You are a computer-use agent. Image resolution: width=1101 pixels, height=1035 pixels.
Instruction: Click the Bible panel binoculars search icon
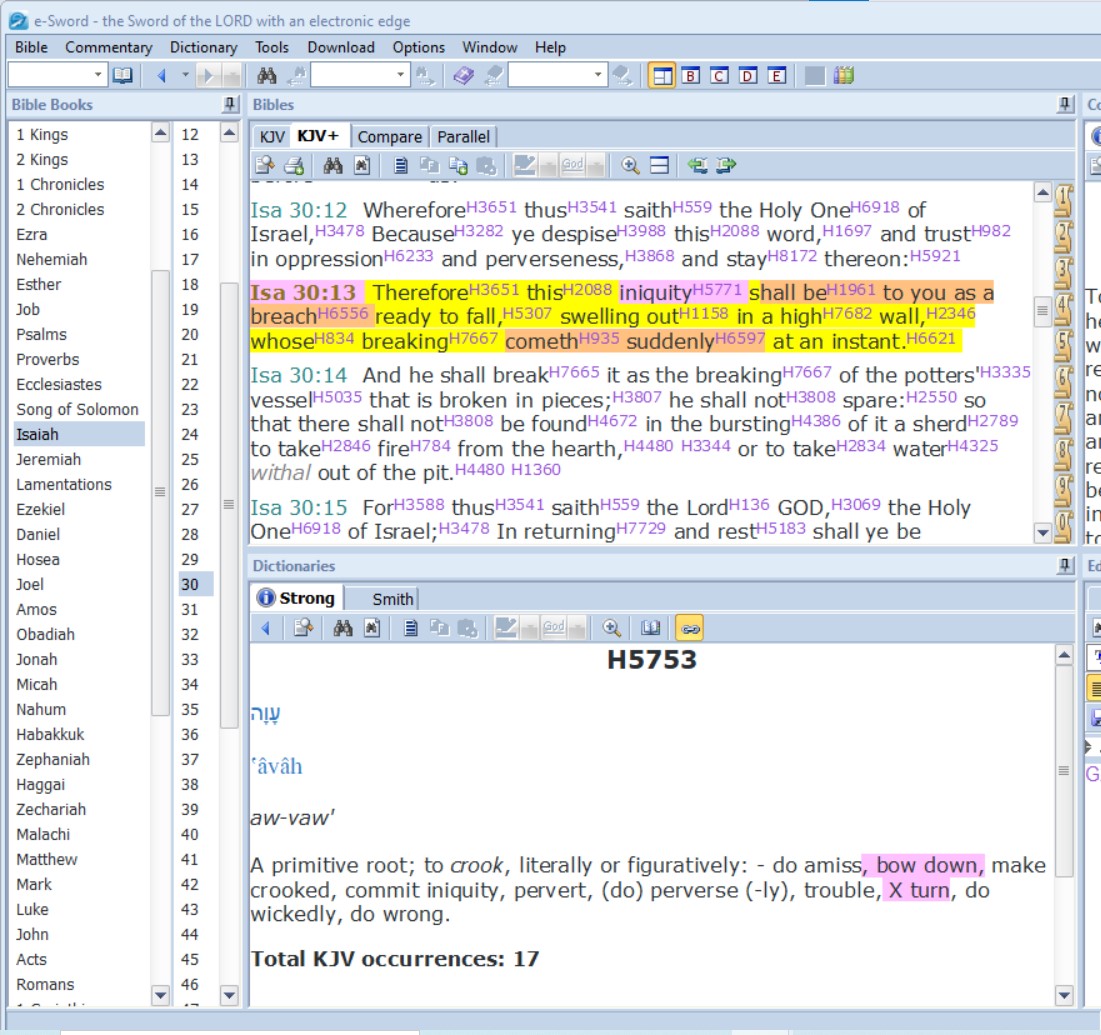click(x=333, y=165)
